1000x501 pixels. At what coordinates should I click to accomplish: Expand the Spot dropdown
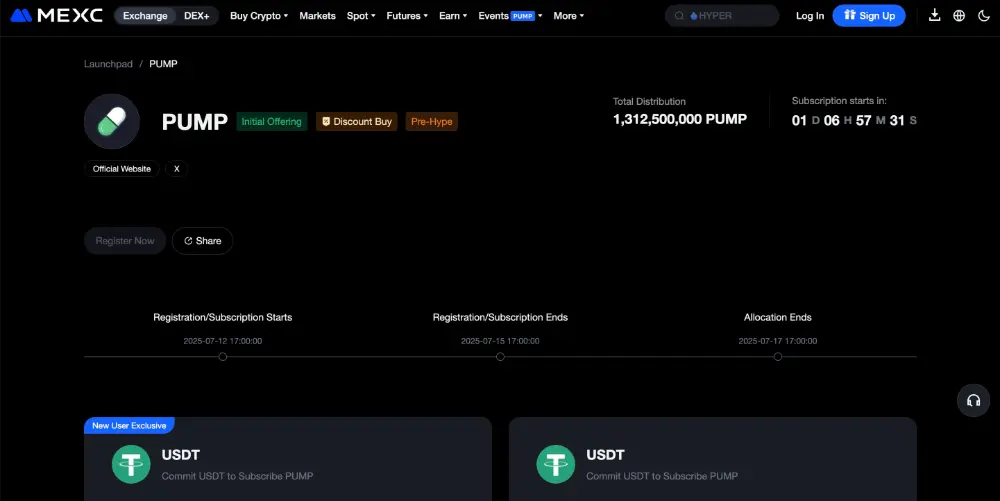361,16
